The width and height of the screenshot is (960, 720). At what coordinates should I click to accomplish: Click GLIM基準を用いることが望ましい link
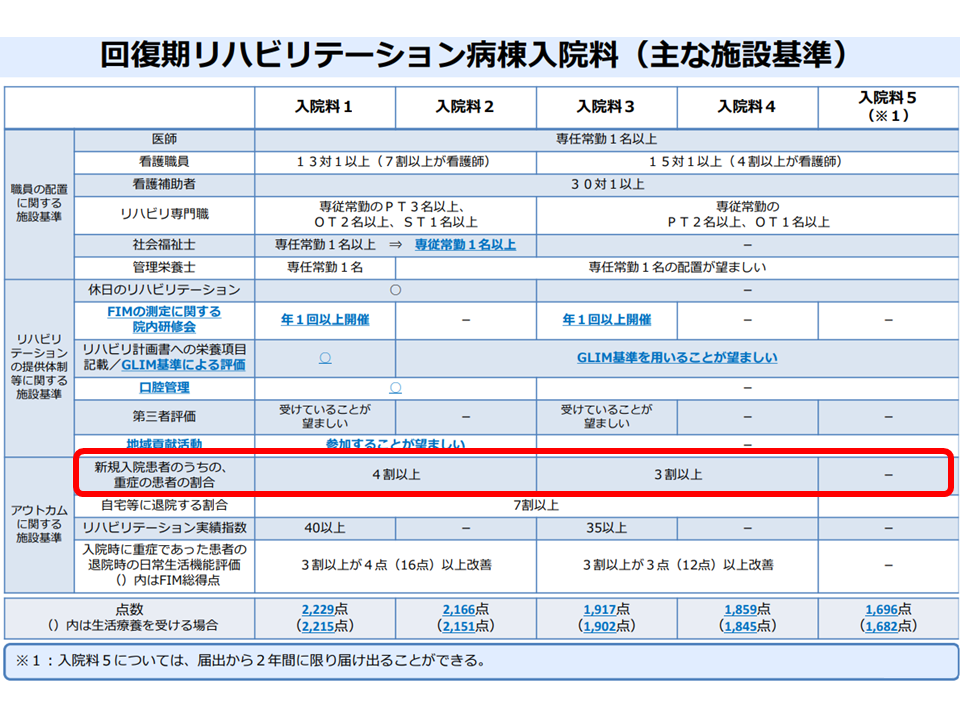click(677, 357)
